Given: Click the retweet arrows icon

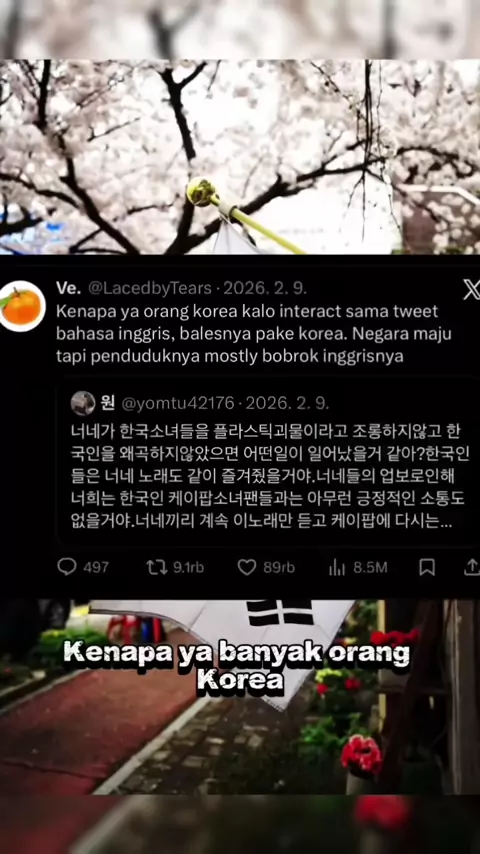Looking at the screenshot, I should 156,567.
